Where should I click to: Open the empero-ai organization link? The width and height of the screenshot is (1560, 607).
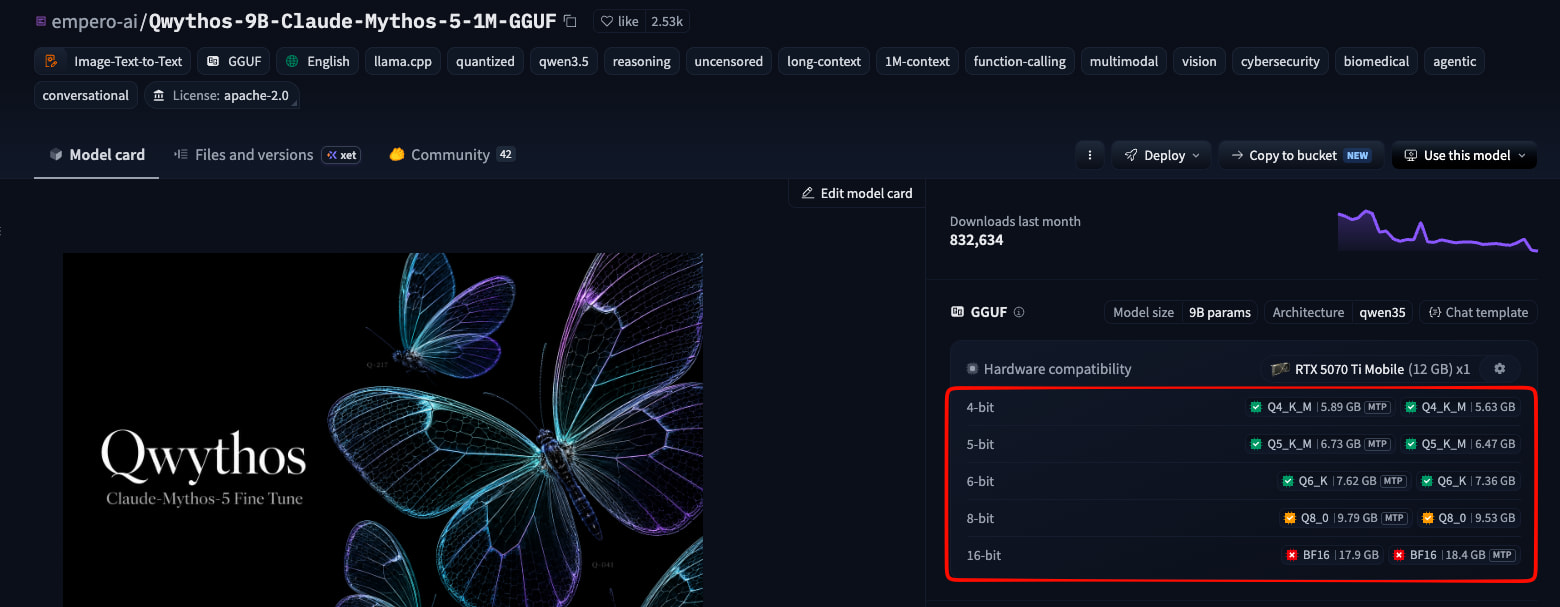tap(95, 20)
